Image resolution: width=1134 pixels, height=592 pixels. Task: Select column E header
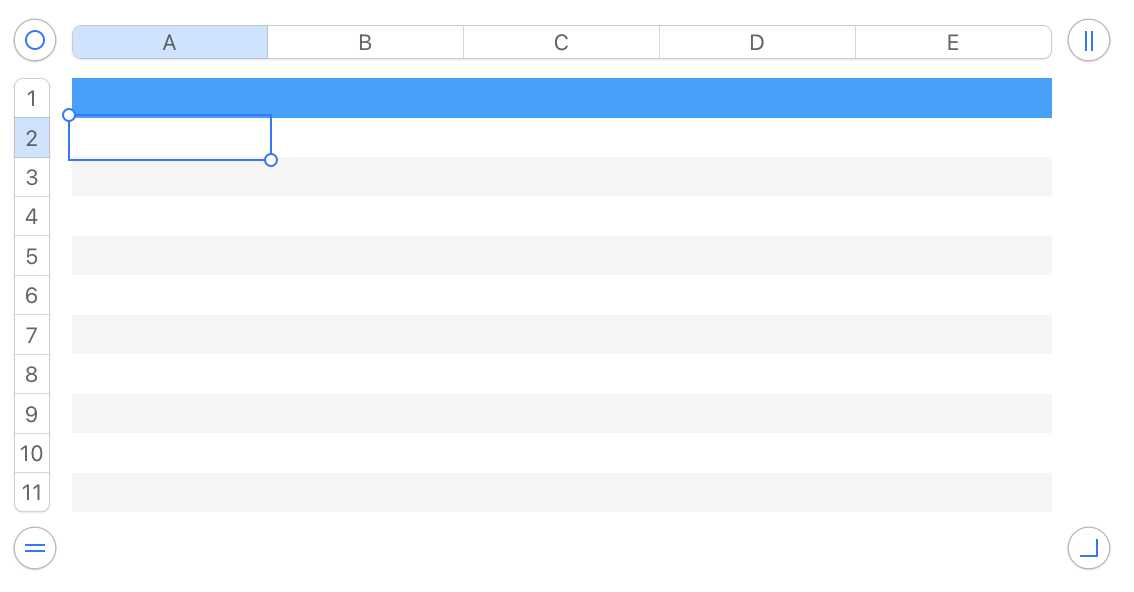[x=953, y=43]
